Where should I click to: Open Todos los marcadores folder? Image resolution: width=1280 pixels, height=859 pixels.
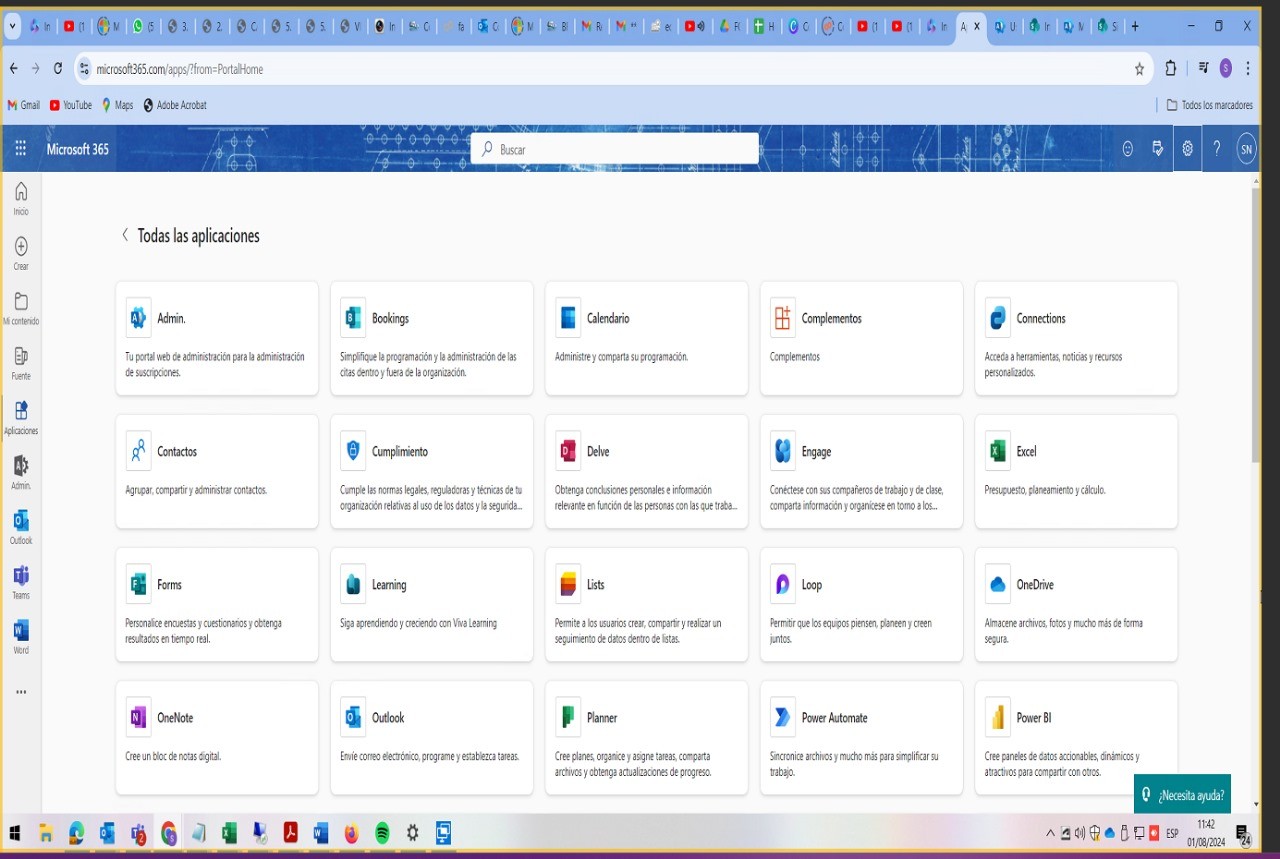1210,105
